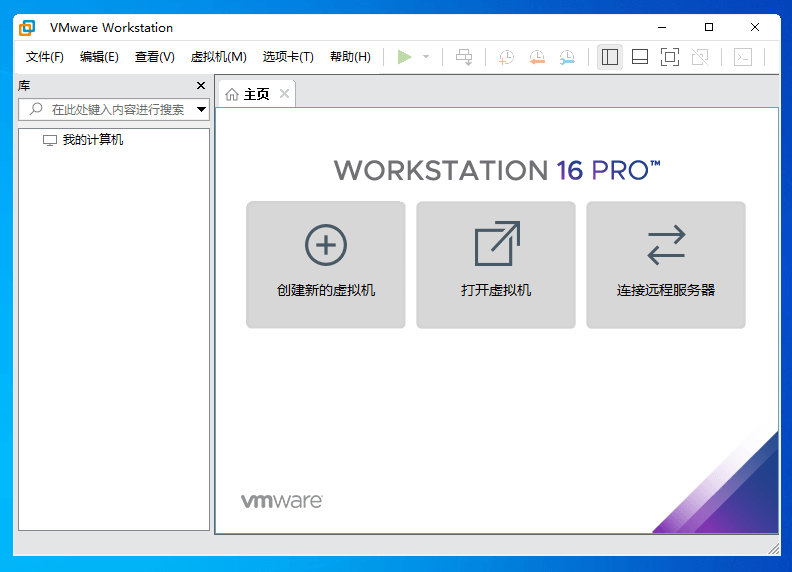Toggle the Unity mode icon
The width and height of the screenshot is (792, 572).
pyautogui.click(x=700, y=57)
